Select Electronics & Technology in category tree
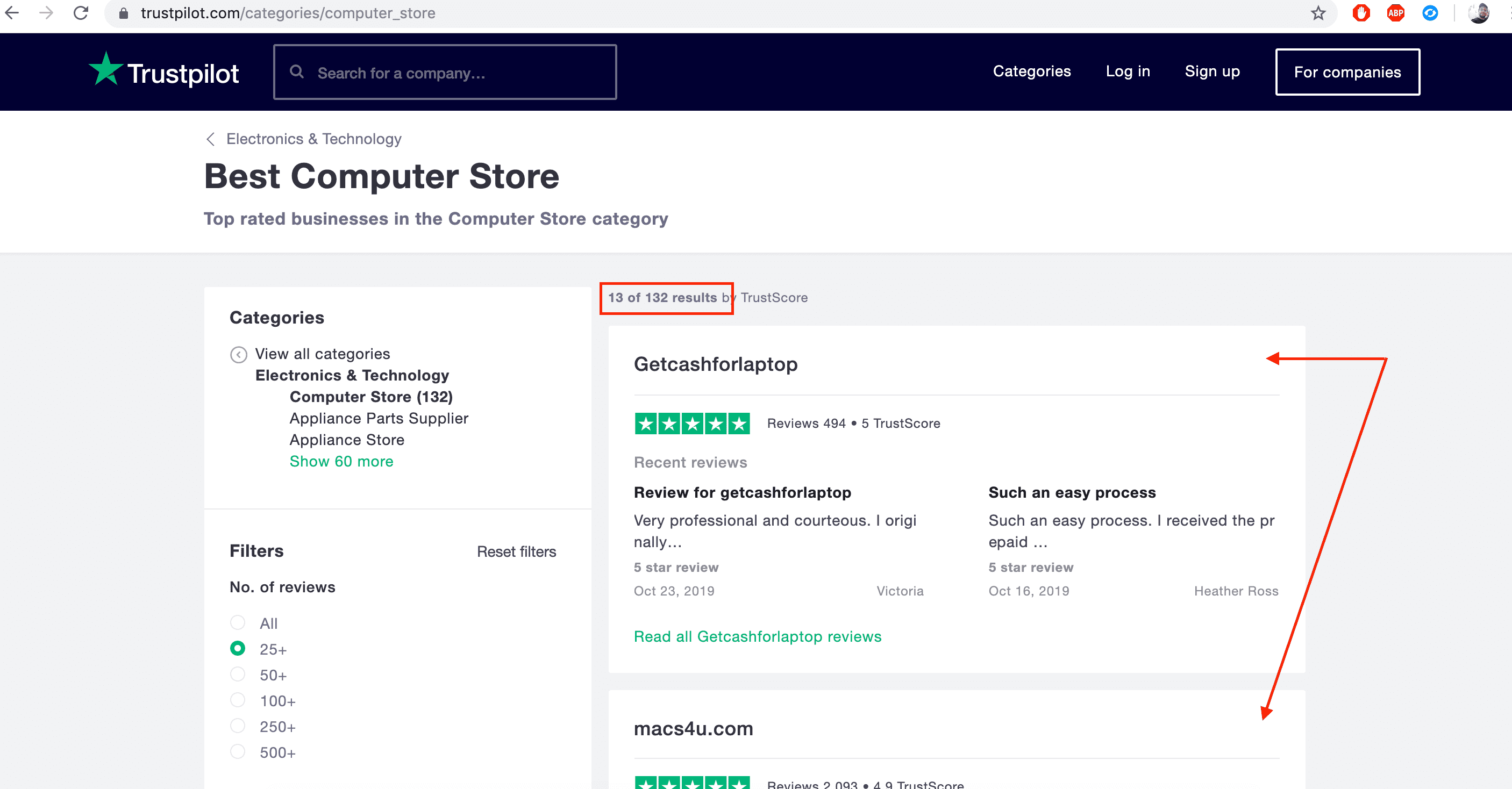This screenshot has width=1512, height=789. point(352,376)
